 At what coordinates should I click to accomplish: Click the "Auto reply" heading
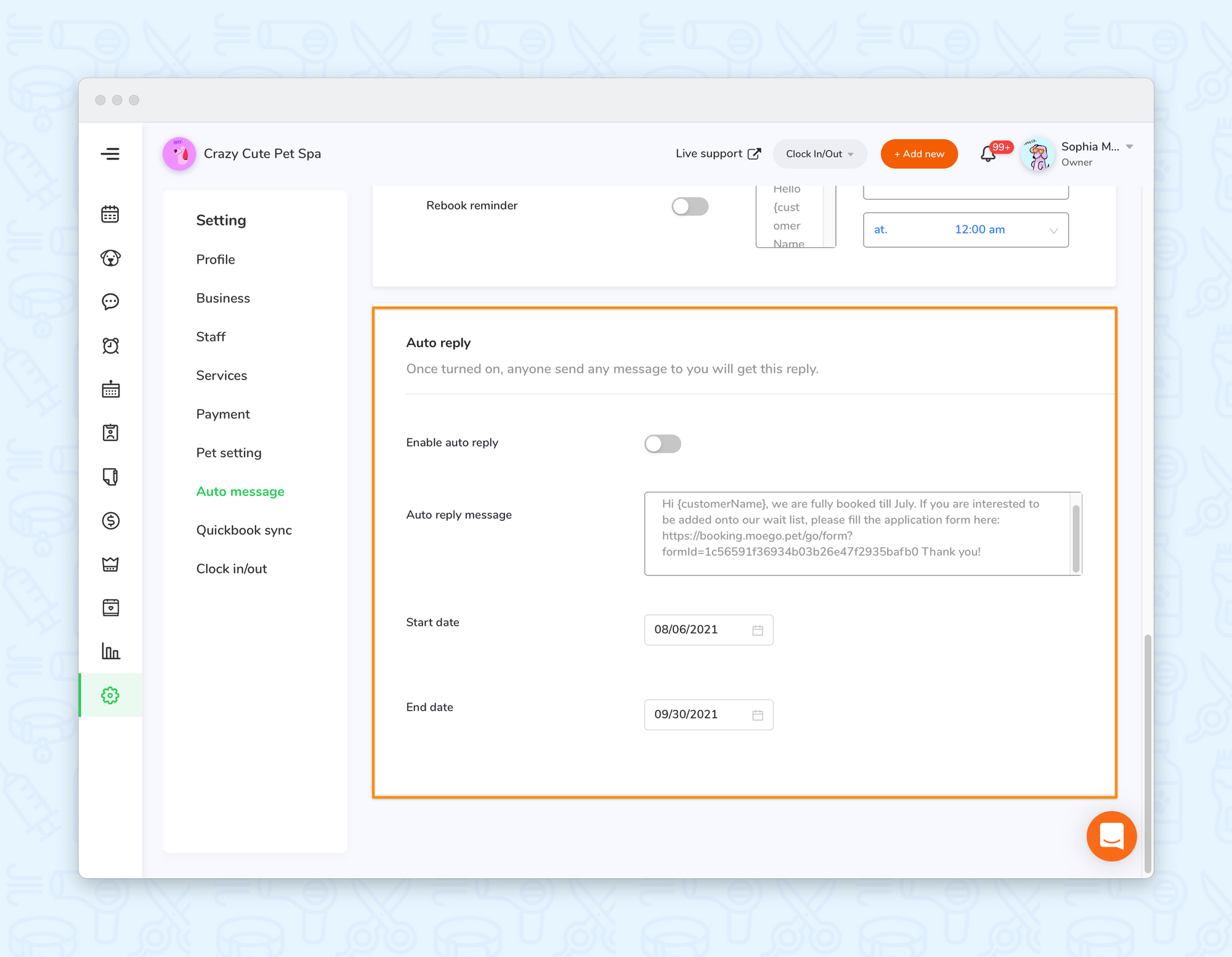pos(439,343)
